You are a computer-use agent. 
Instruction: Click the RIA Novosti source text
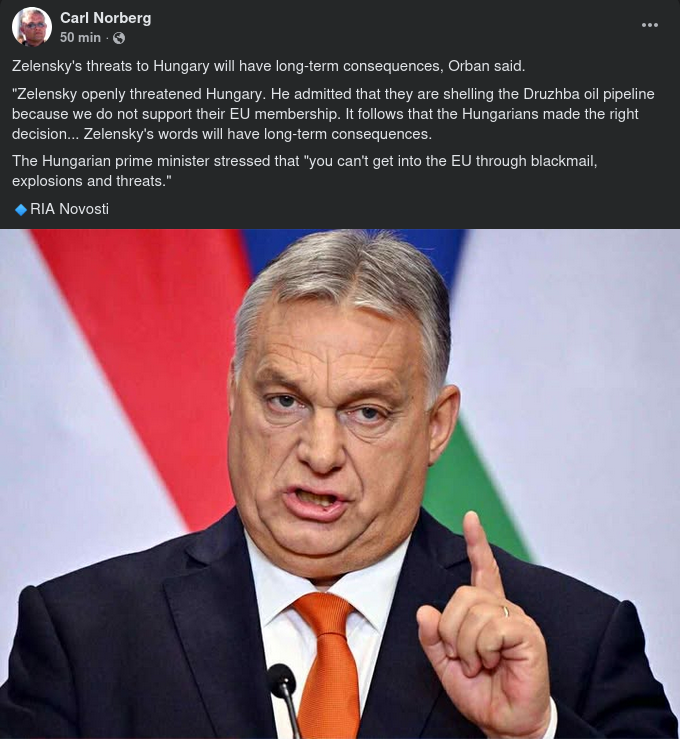pos(69,209)
